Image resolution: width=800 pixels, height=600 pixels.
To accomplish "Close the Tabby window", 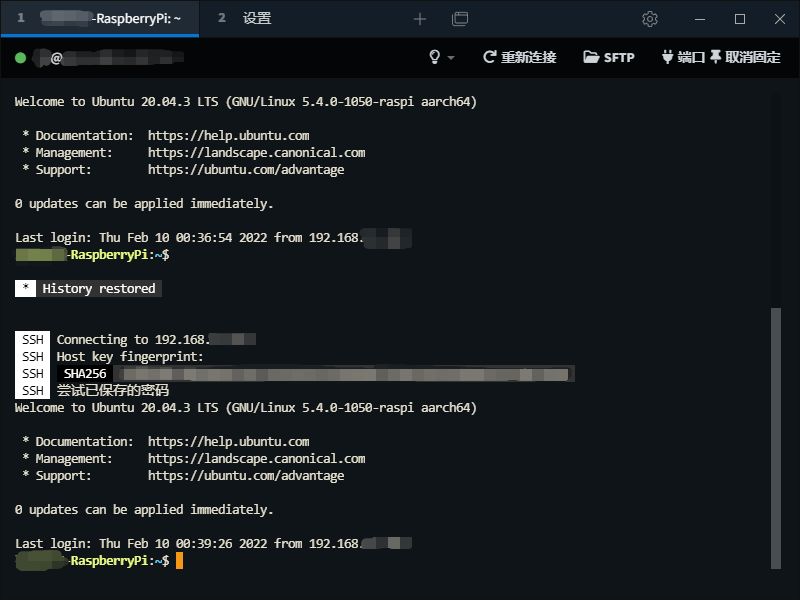I will [x=779, y=19].
